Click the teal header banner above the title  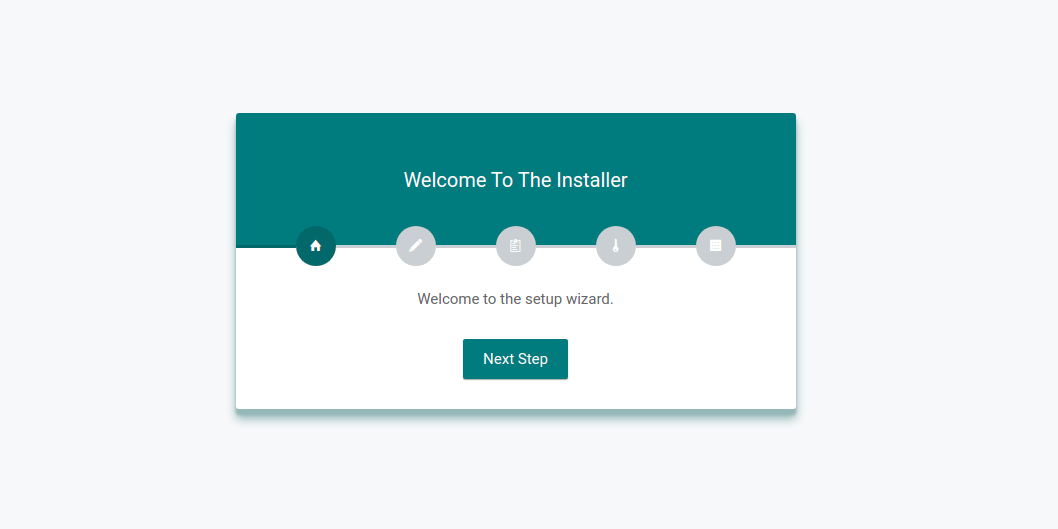[x=515, y=138]
